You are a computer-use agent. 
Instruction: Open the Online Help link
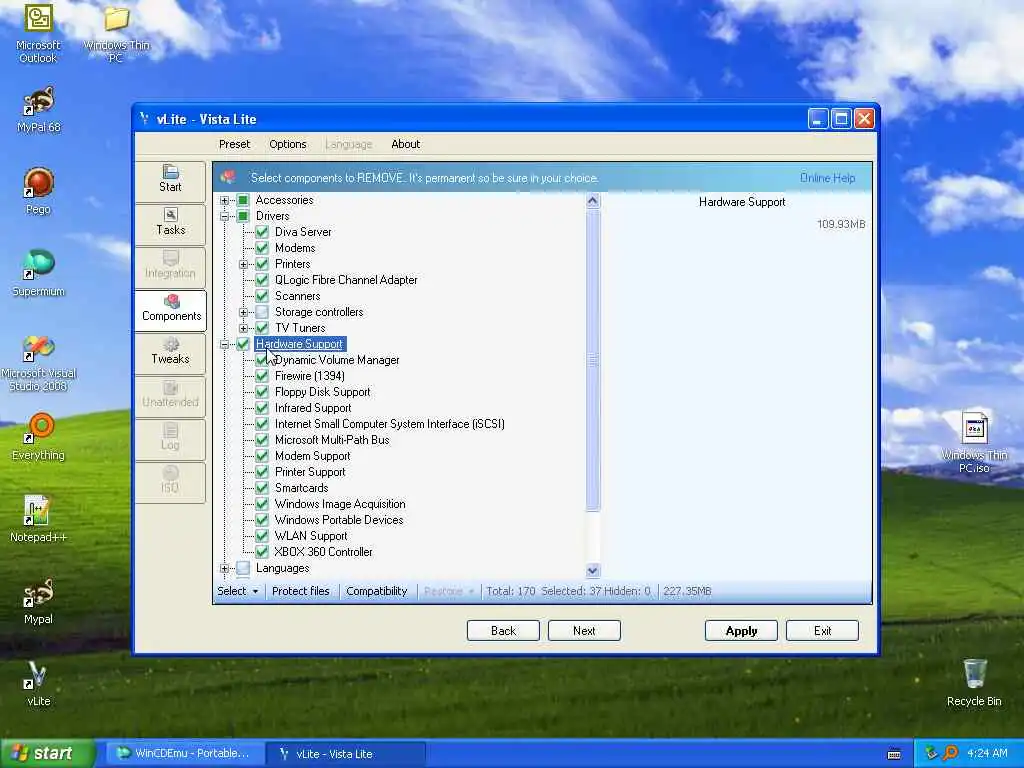(x=827, y=178)
